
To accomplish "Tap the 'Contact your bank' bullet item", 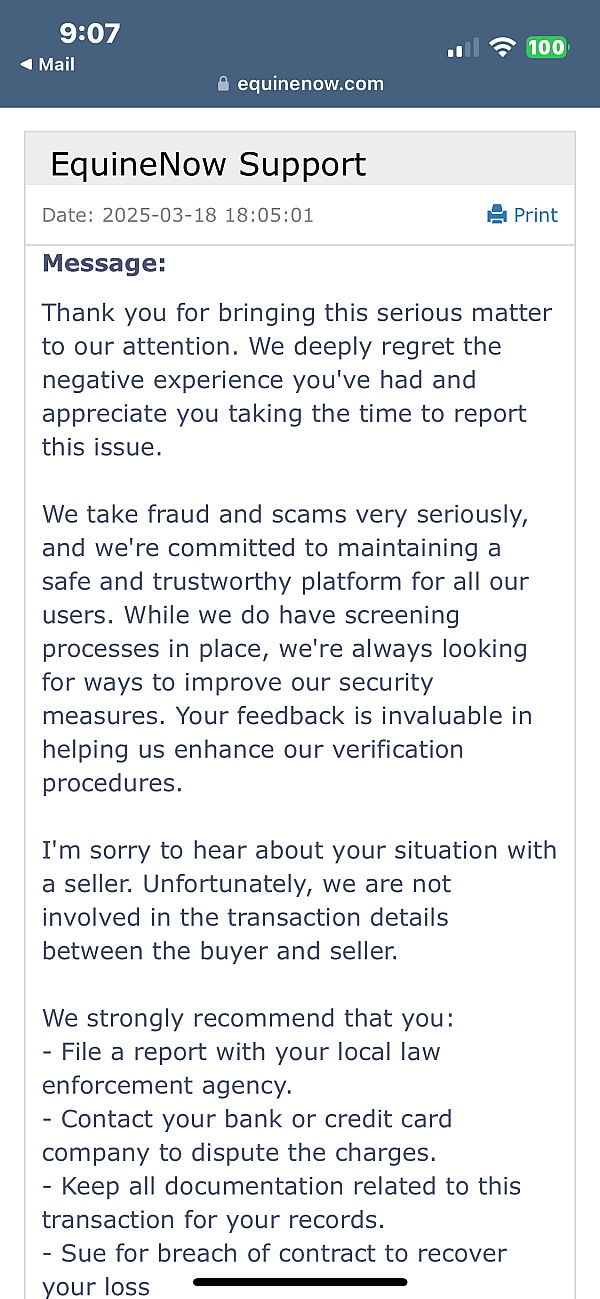I will pyautogui.click(x=248, y=1136).
